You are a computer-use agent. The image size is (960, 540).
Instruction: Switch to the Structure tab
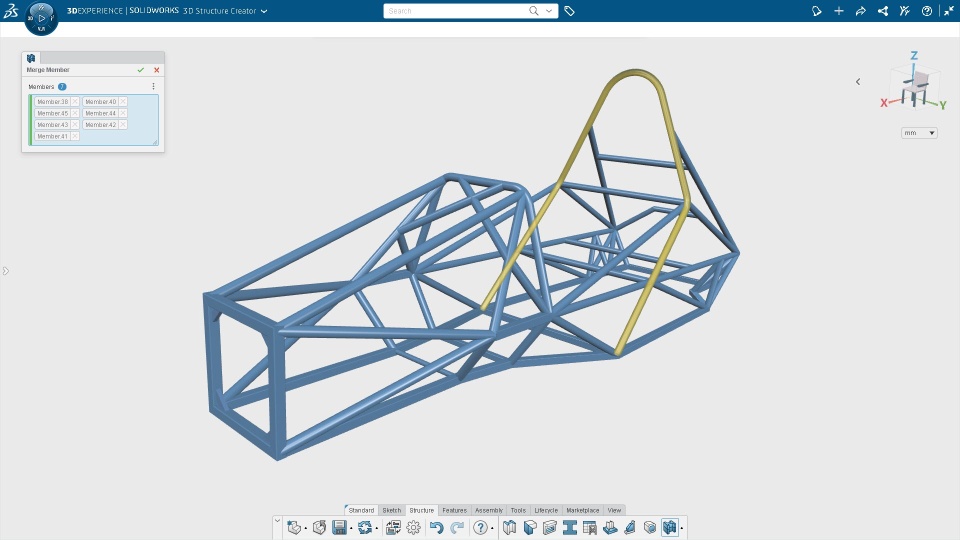(421, 510)
